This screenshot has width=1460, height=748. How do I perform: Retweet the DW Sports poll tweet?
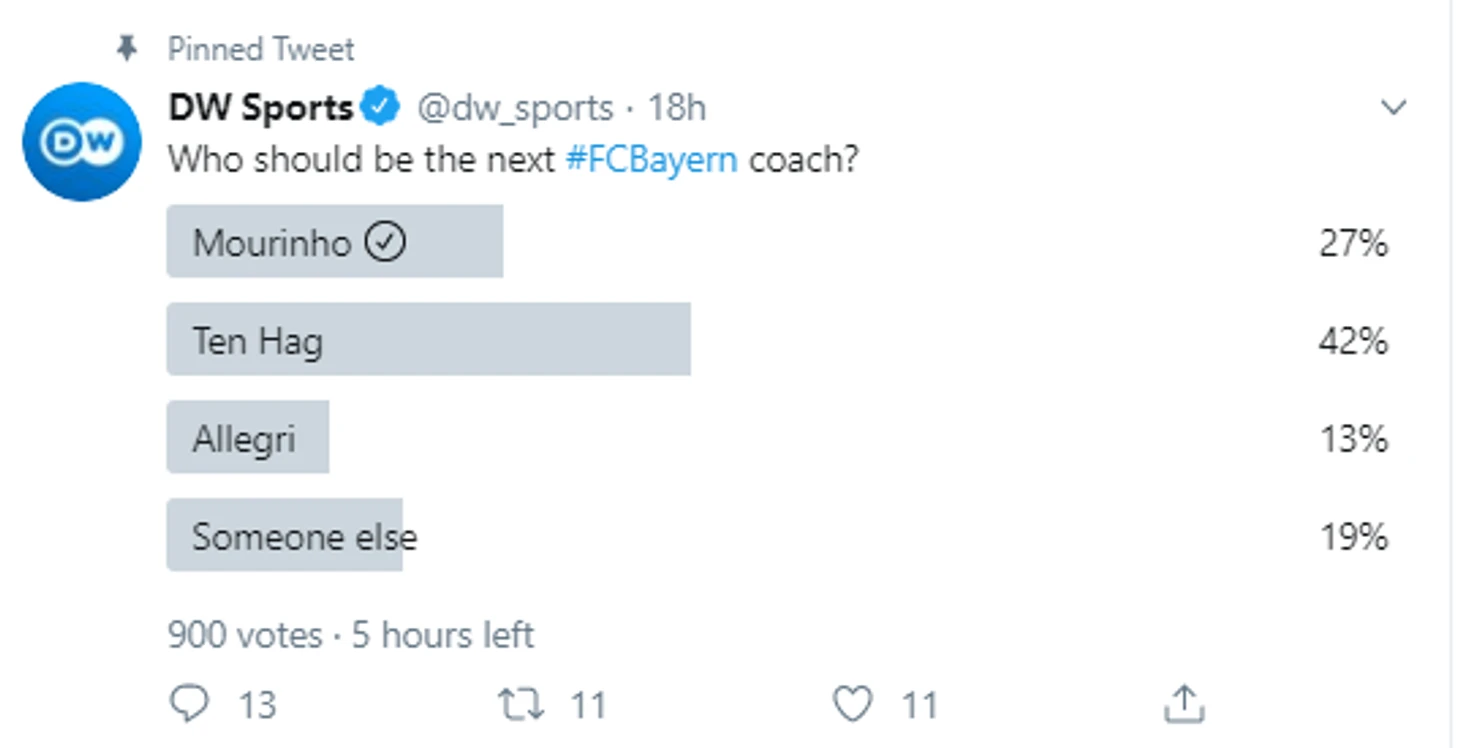pos(521,704)
